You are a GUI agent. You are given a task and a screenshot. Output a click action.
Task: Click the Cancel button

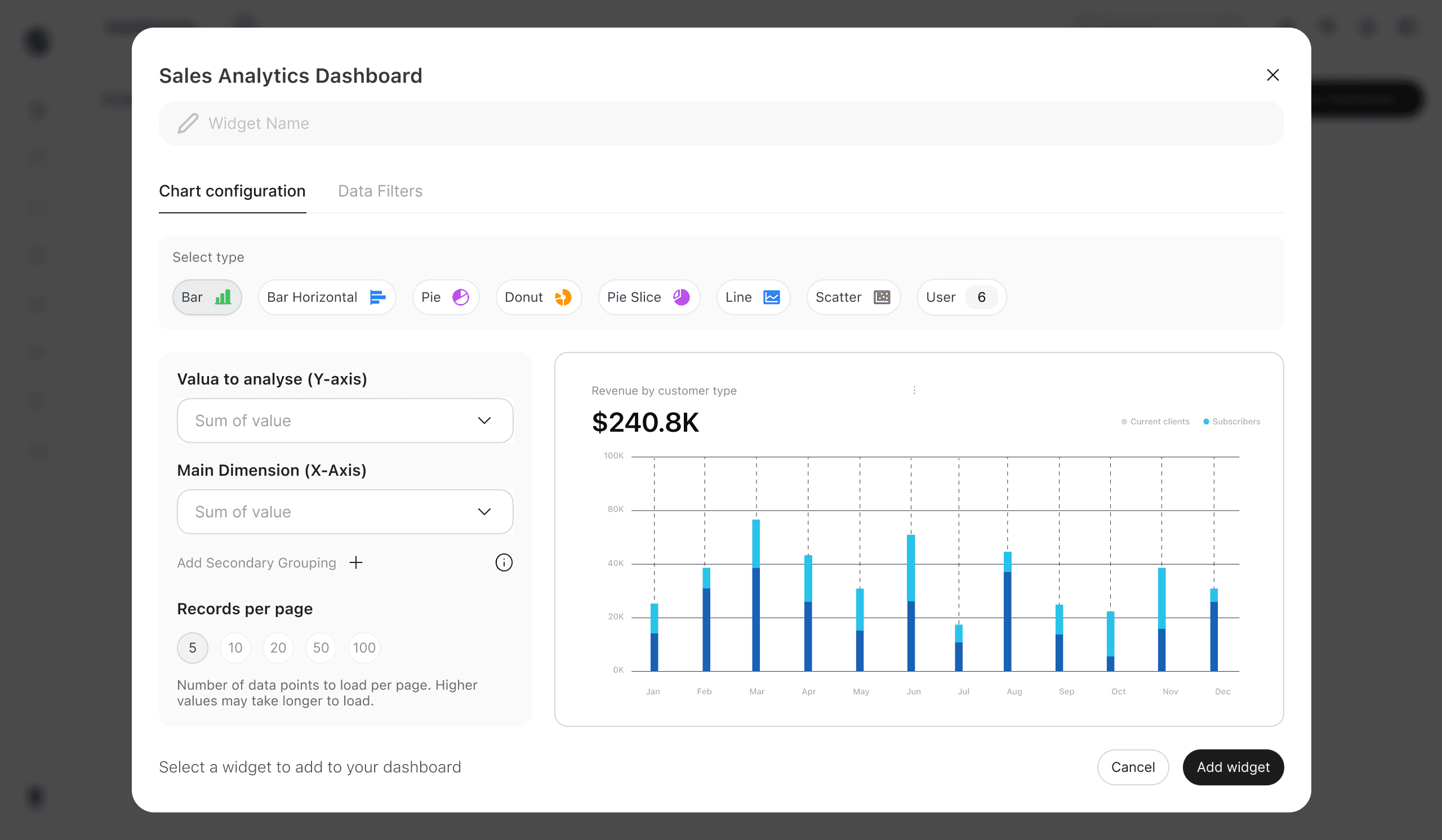[x=1132, y=767]
